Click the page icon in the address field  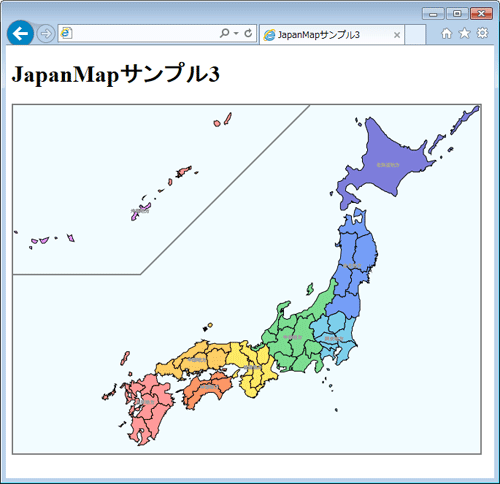[x=66, y=33]
